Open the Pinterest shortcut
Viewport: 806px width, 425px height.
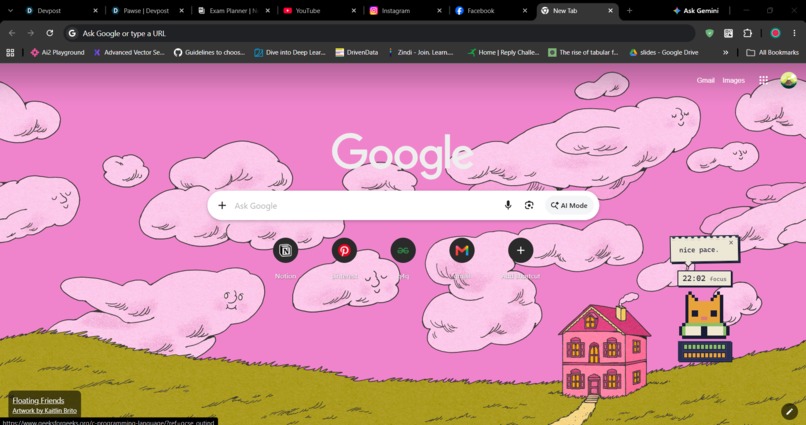tap(344, 250)
